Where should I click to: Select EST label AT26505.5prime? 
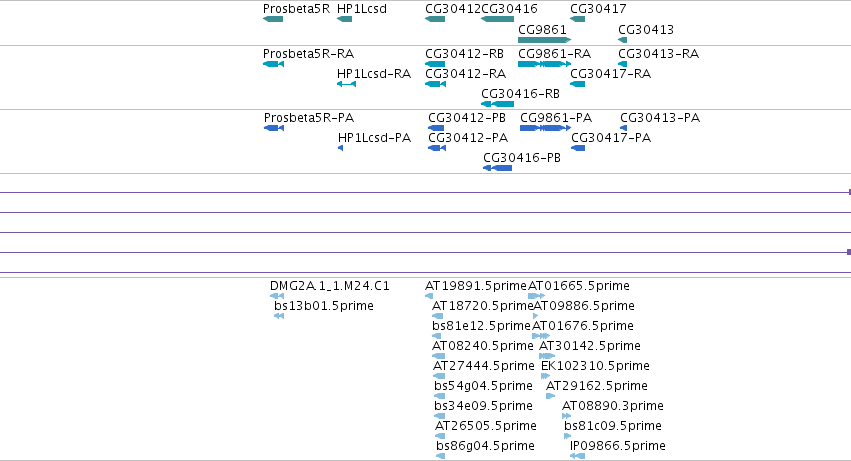(x=486, y=427)
